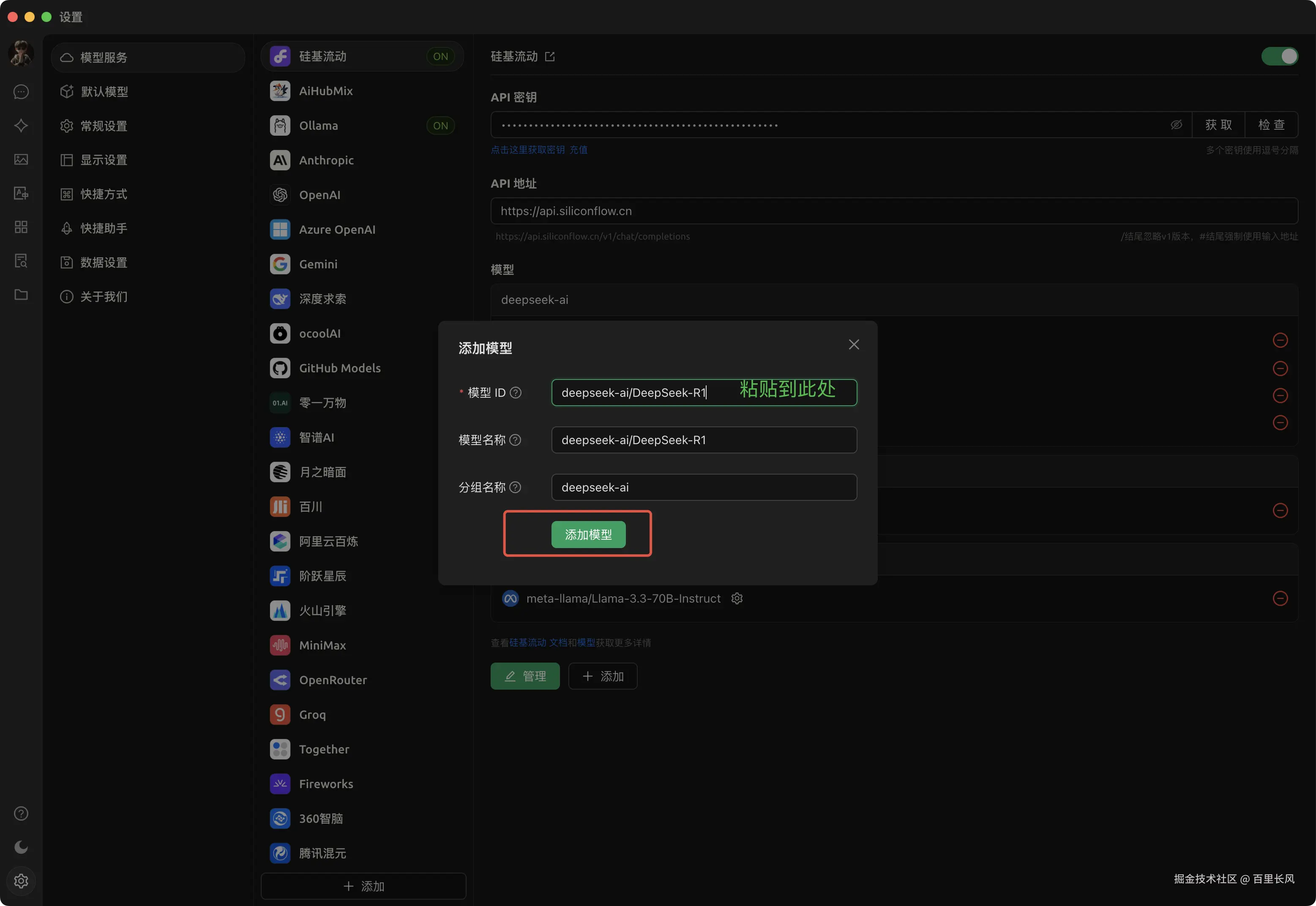Open the translate icon in left sidebar
Viewport: 1316px width, 906px height.
pos(21,194)
